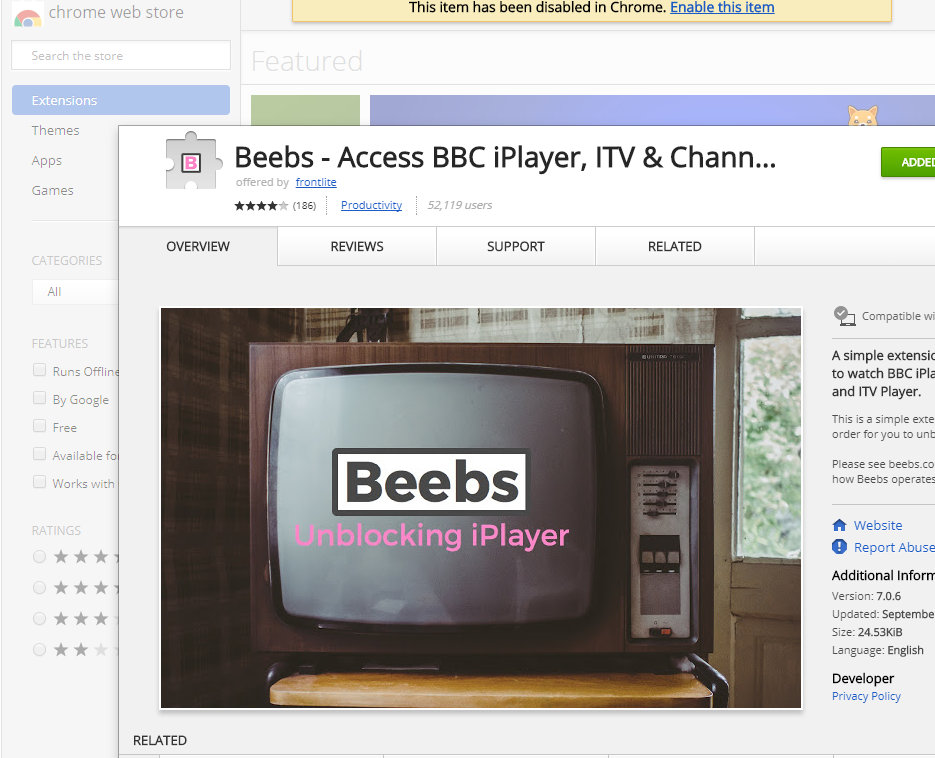The width and height of the screenshot is (935, 758).
Task: Switch to the Support tab
Action: click(x=516, y=246)
